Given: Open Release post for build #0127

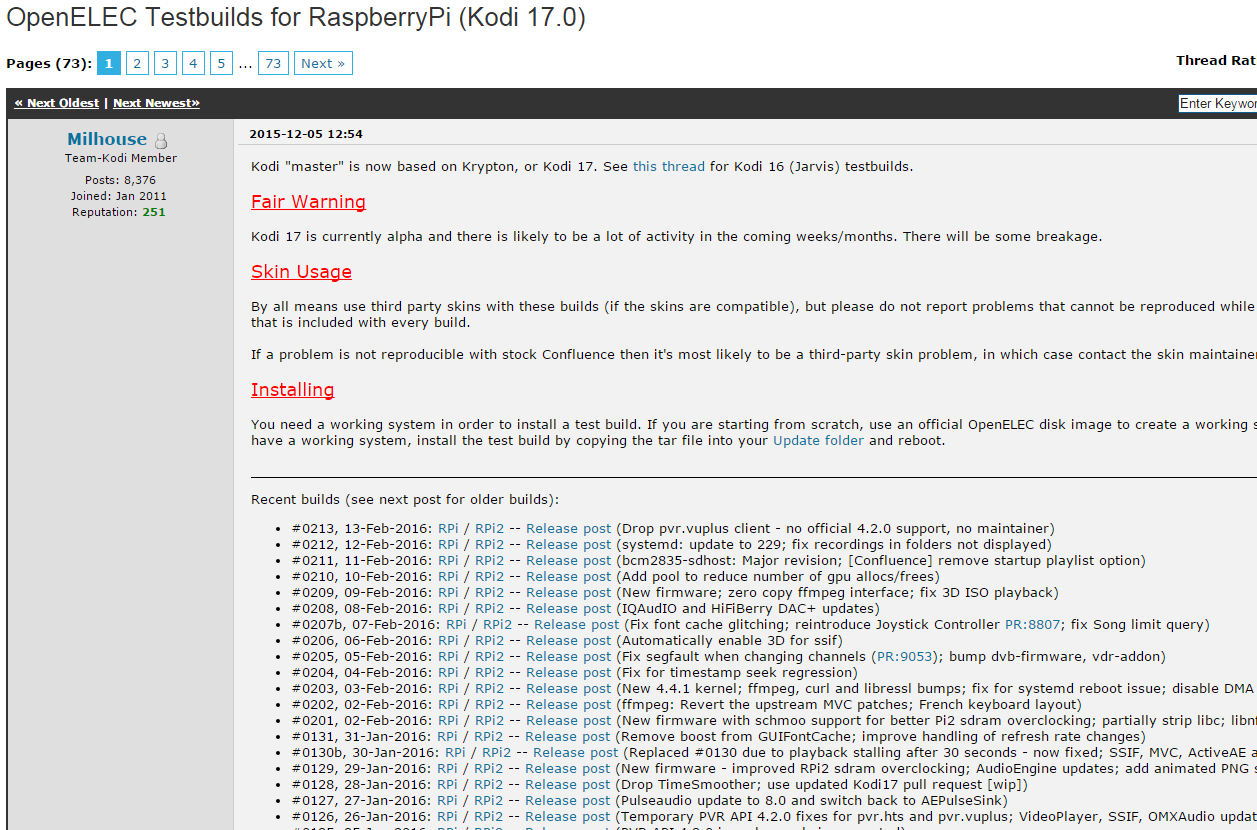Looking at the screenshot, I should coord(568,800).
